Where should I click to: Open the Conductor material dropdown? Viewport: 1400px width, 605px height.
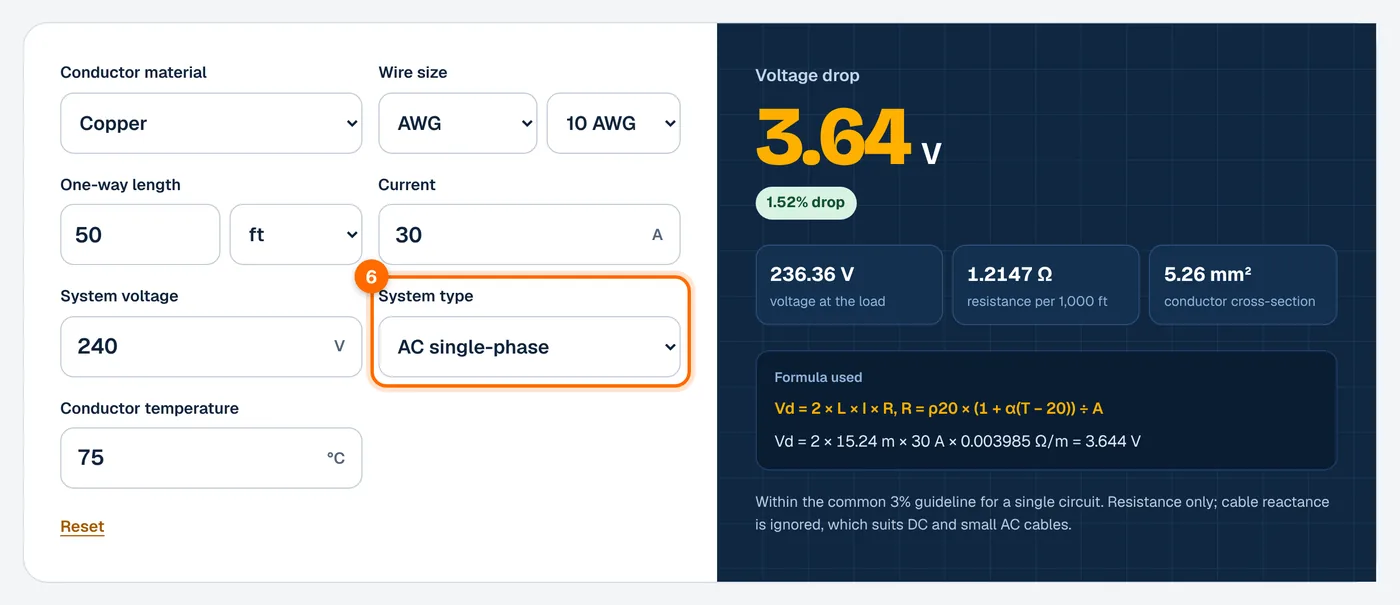211,124
